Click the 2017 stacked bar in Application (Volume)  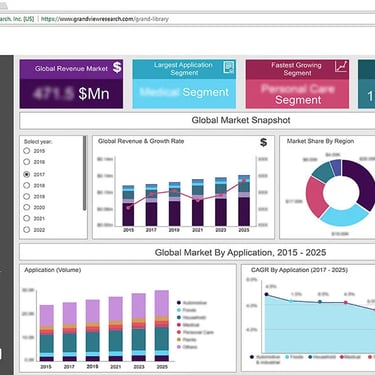(69, 332)
